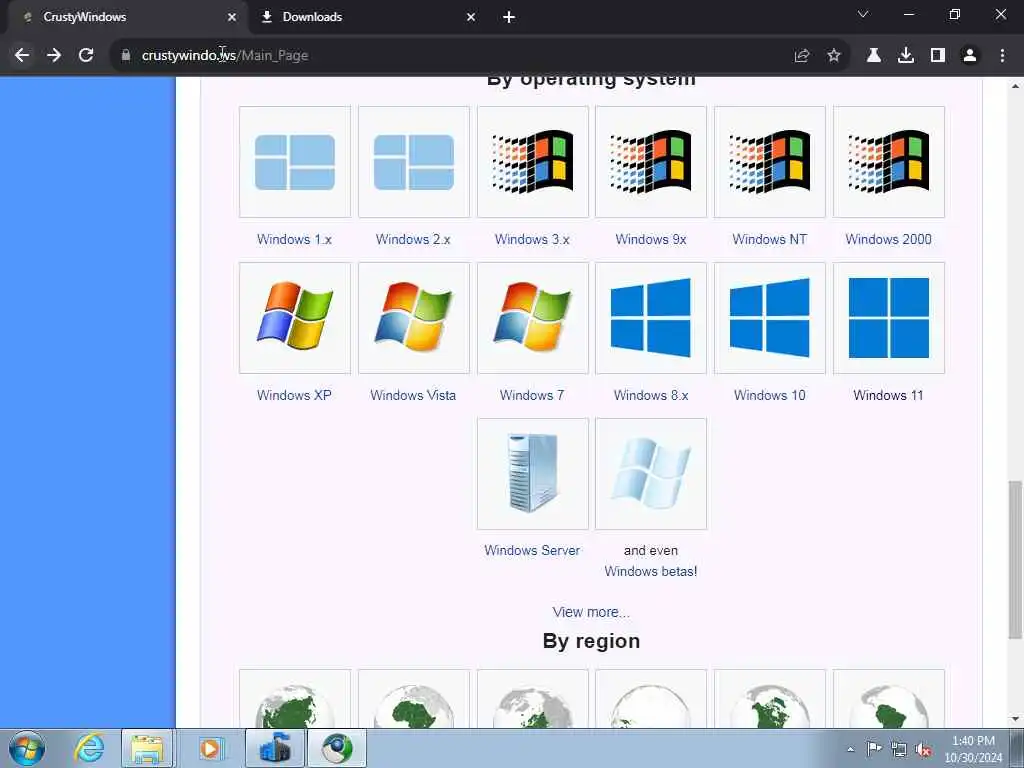Open the Windows 1.x logo thumbnail

[x=295, y=162]
